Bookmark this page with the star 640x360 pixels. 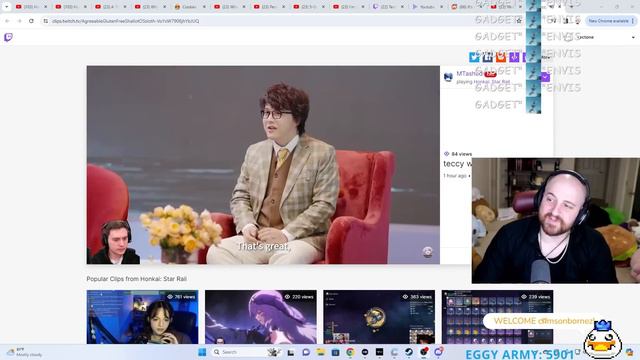(519, 21)
